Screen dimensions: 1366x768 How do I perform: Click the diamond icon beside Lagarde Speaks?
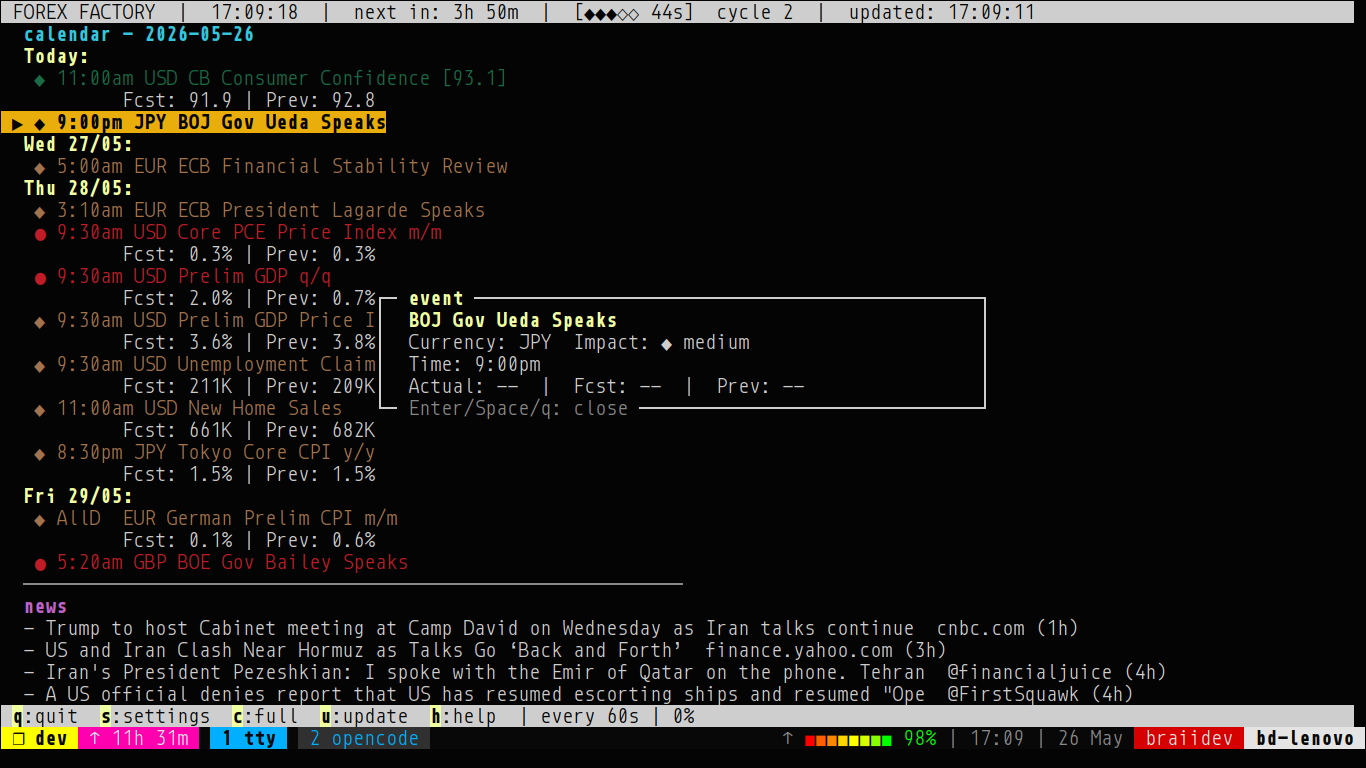coord(40,211)
